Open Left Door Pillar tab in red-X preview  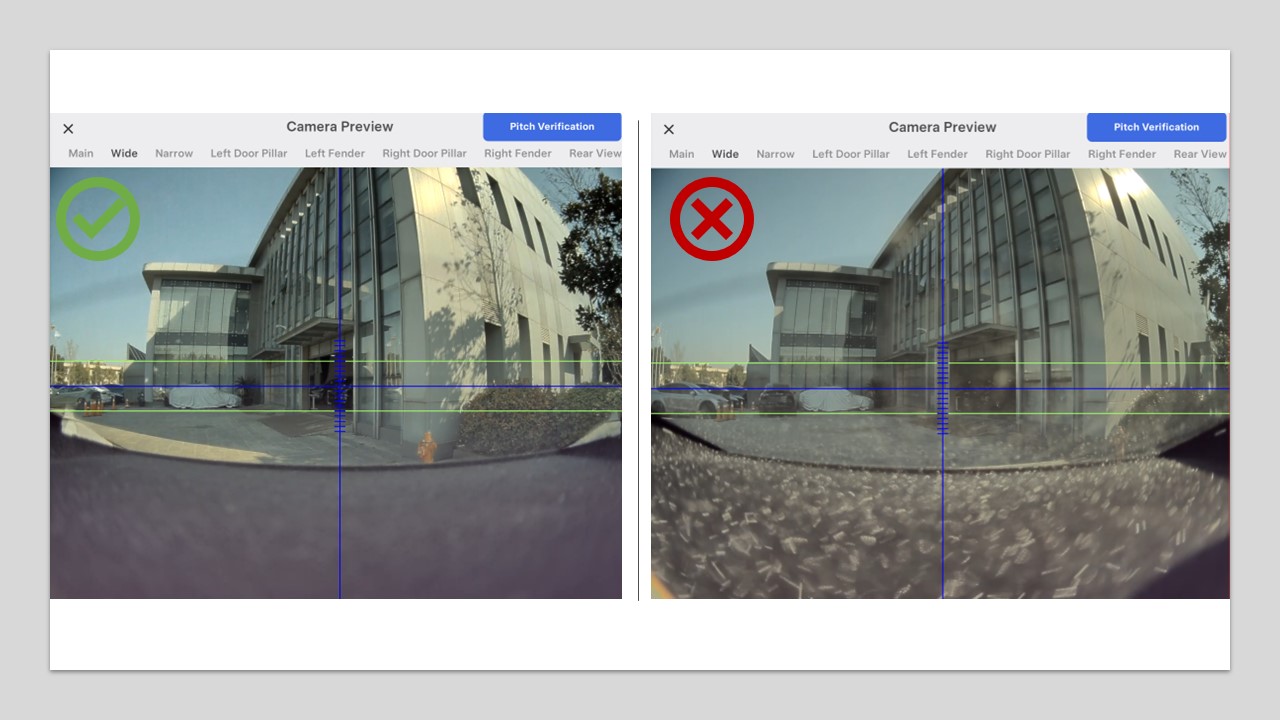(x=850, y=154)
